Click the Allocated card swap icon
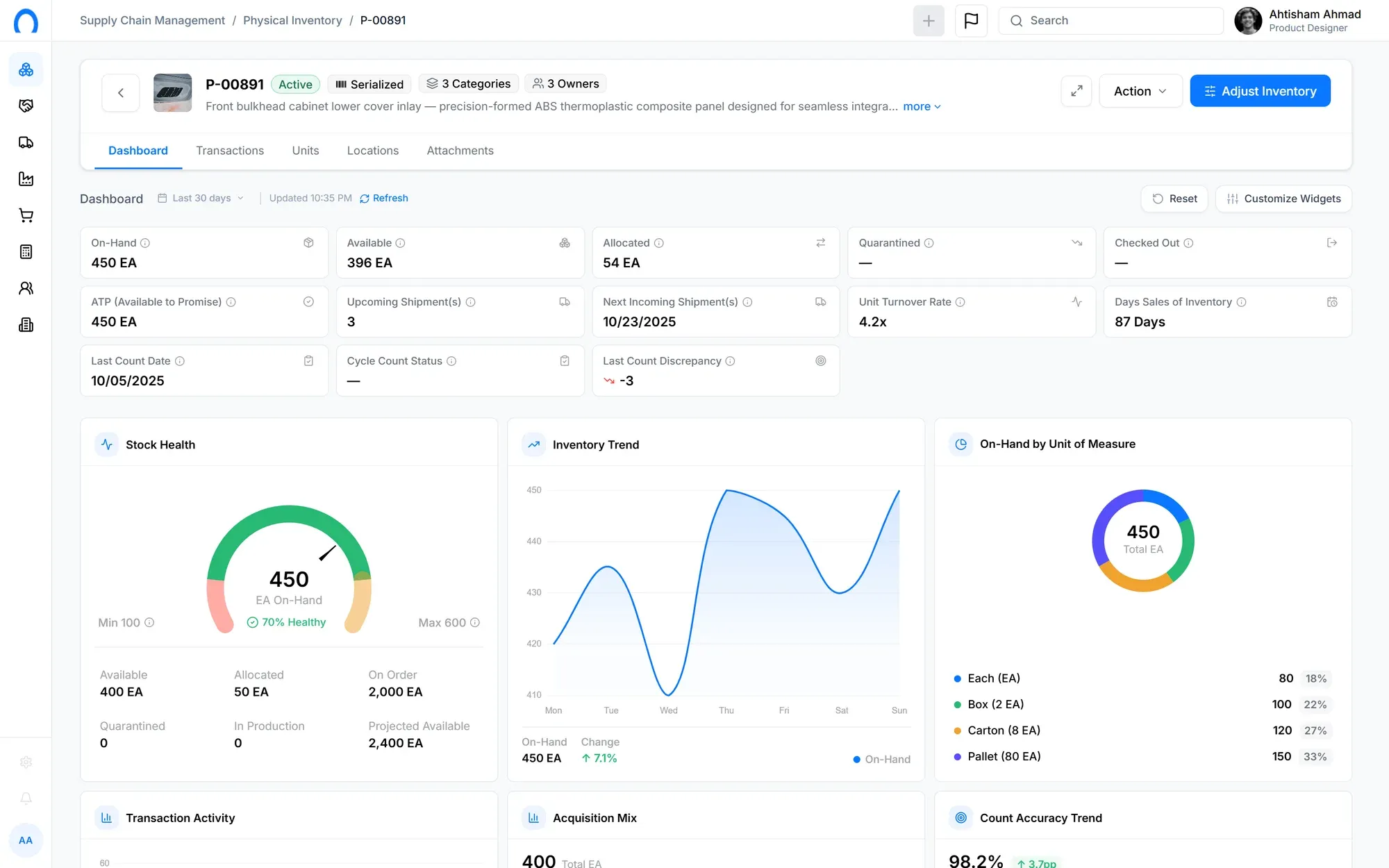Viewport: 1389px width, 868px height. pyautogui.click(x=820, y=242)
